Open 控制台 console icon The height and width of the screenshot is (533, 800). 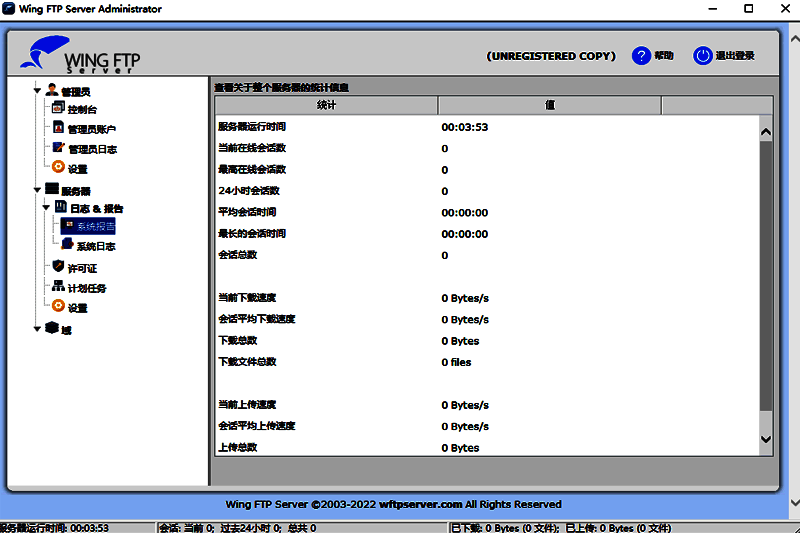point(58,108)
